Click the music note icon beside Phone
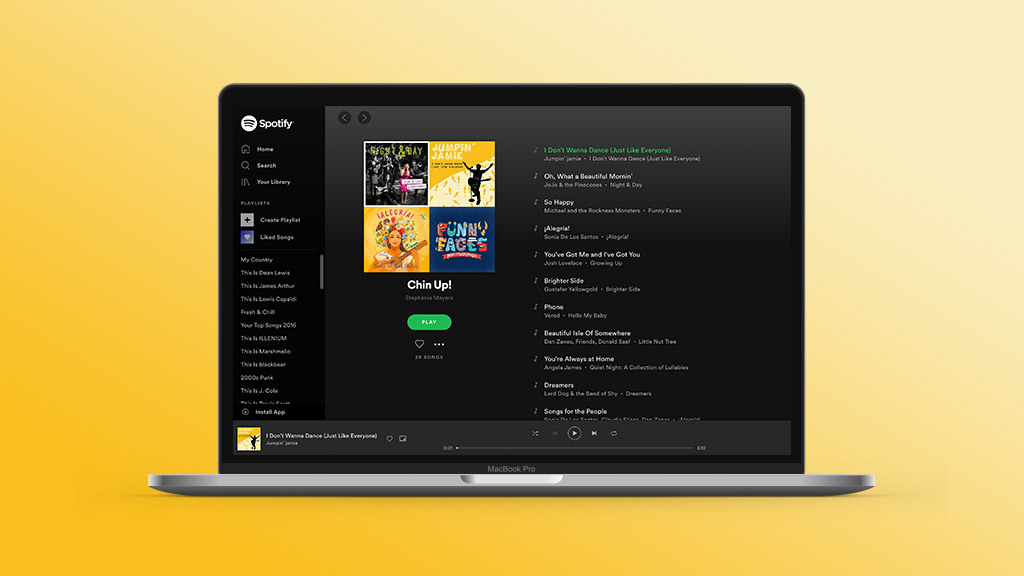Viewport: 1024px width, 576px height. pyautogui.click(x=536, y=307)
